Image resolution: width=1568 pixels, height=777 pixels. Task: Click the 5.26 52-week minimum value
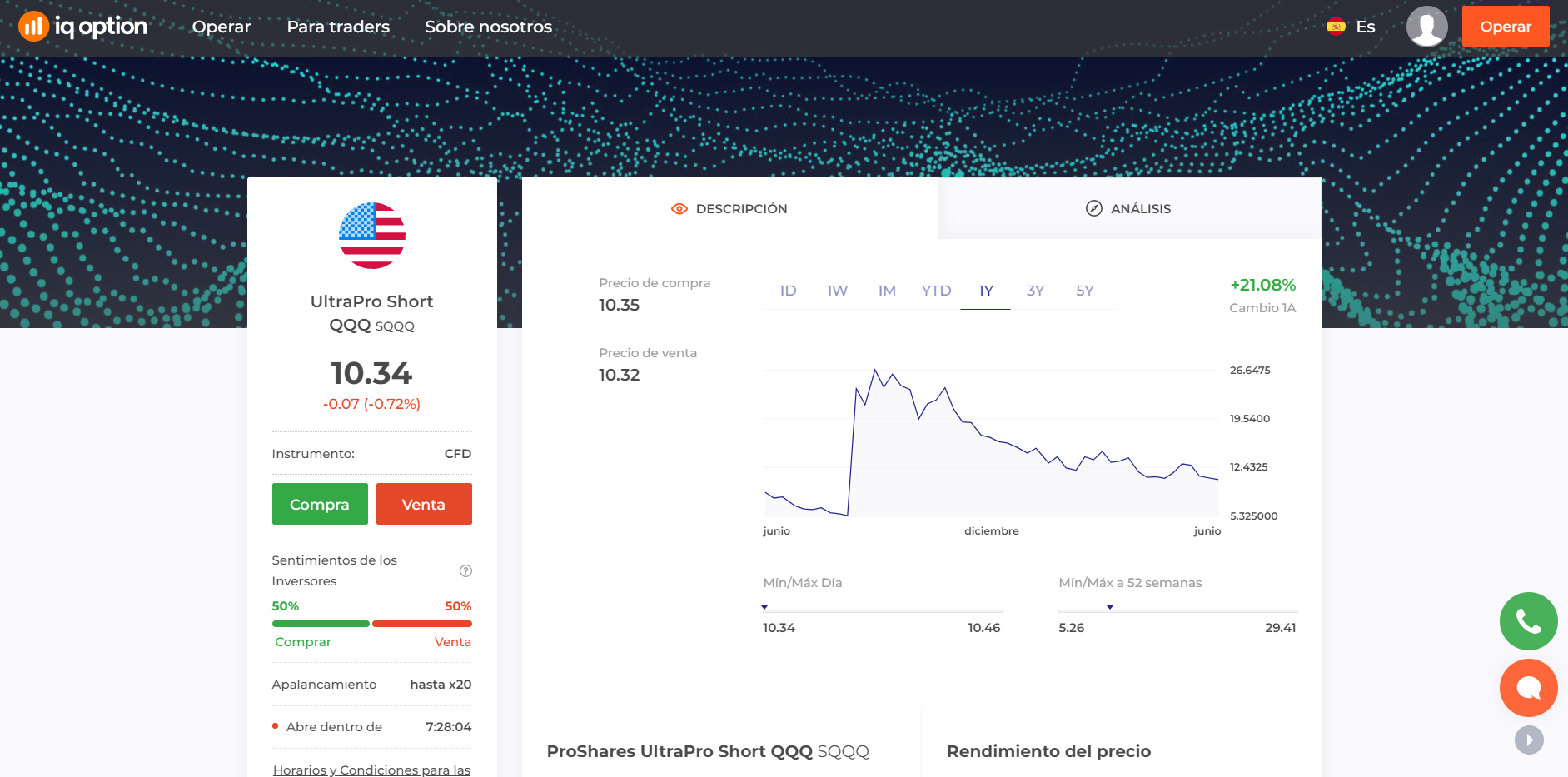pos(1072,628)
